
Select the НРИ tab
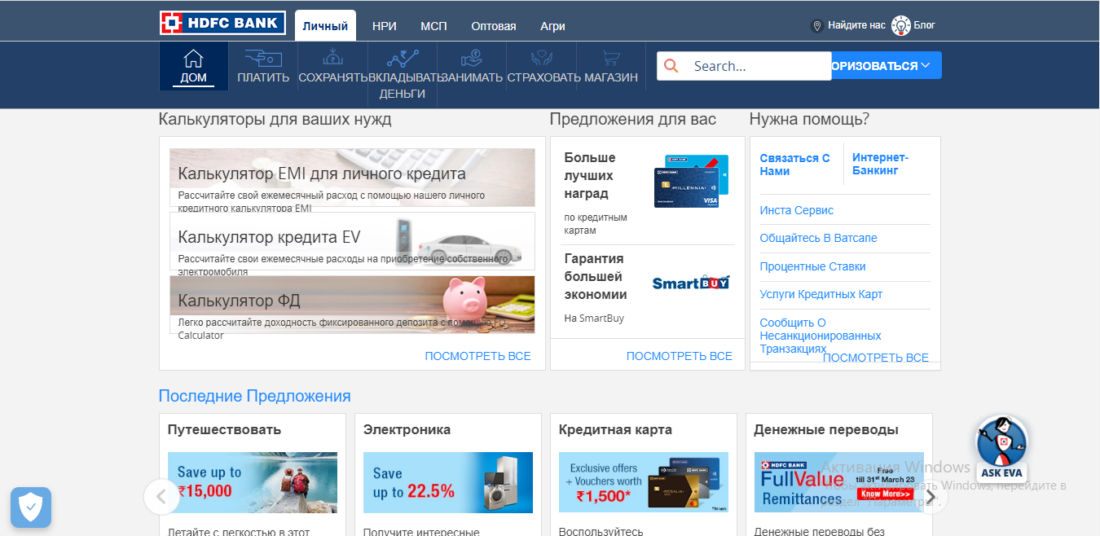(x=384, y=26)
